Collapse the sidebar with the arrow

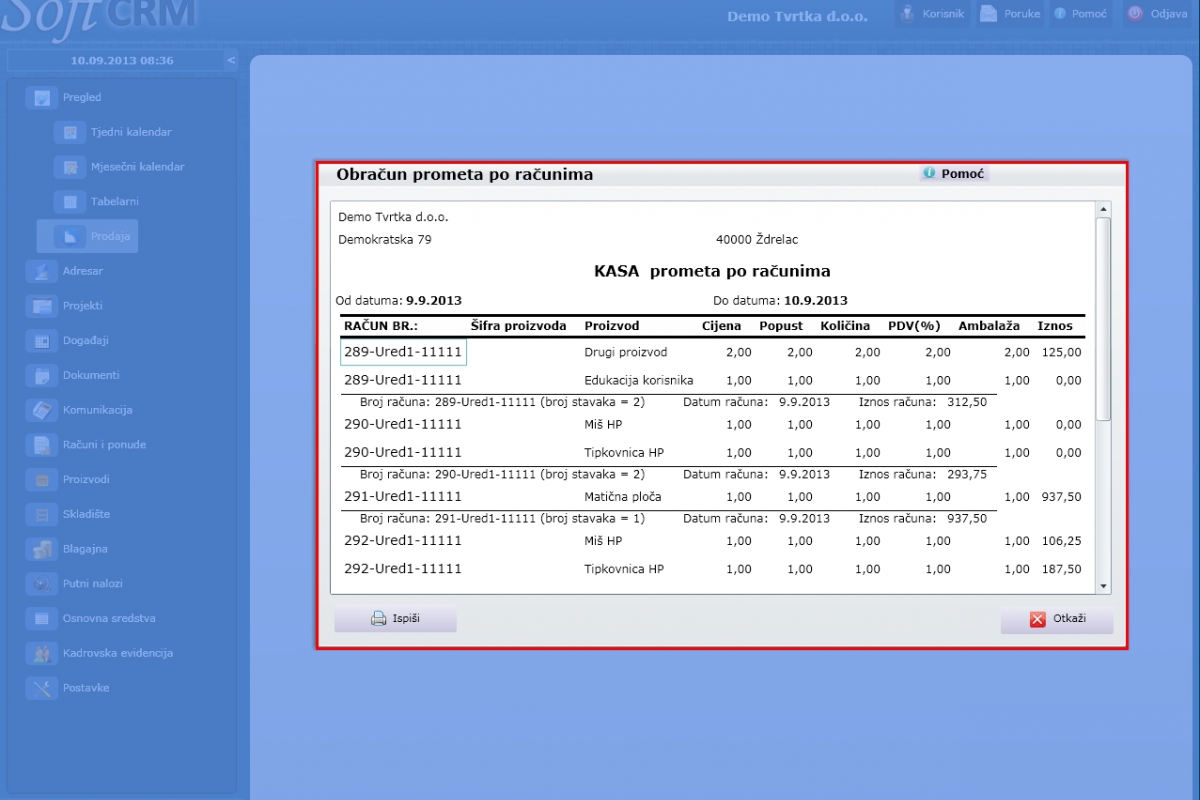pyautogui.click(x=231, y=61)
